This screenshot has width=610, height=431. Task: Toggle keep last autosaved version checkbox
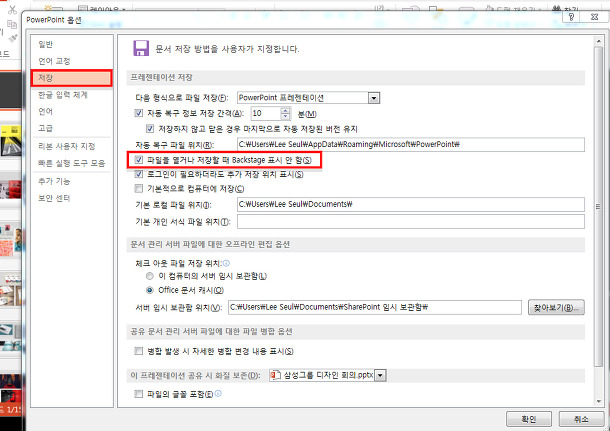tap(150, 128)
